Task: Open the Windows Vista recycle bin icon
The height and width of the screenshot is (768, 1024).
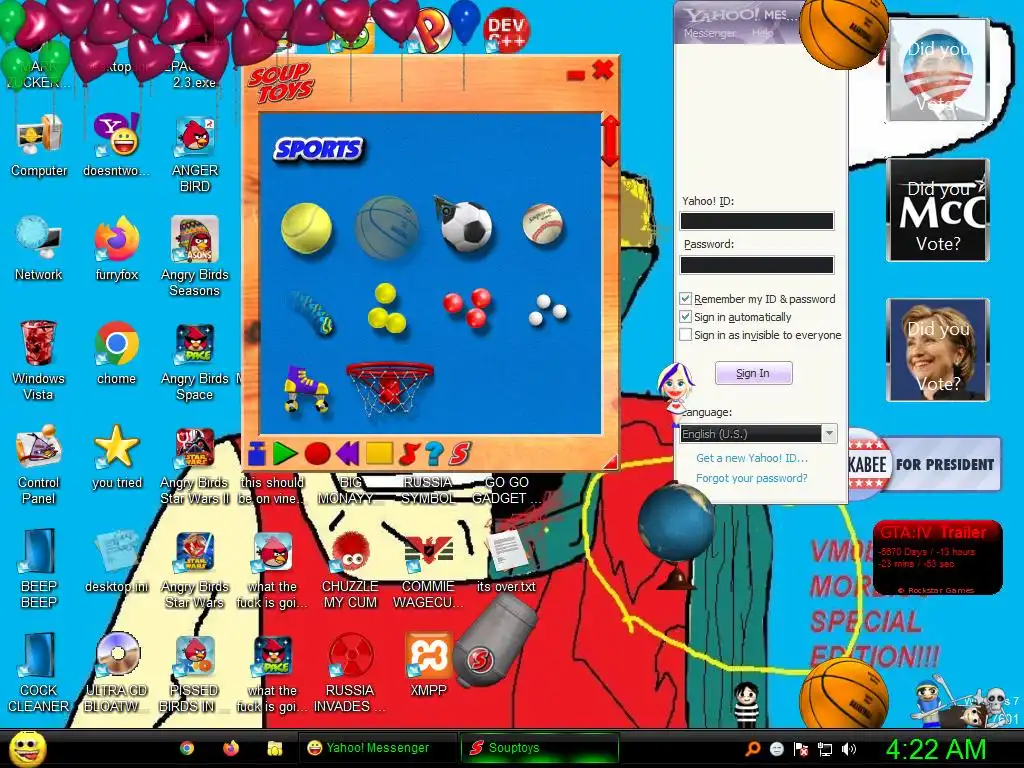Action: tap(39, 360)
